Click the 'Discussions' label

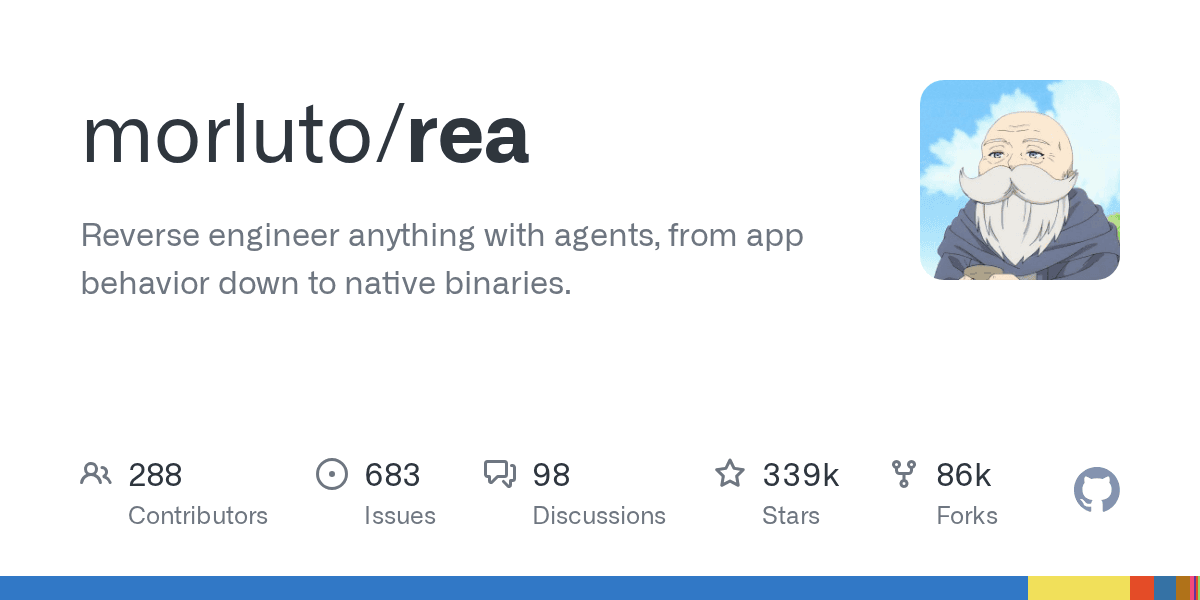pos(599,516)
